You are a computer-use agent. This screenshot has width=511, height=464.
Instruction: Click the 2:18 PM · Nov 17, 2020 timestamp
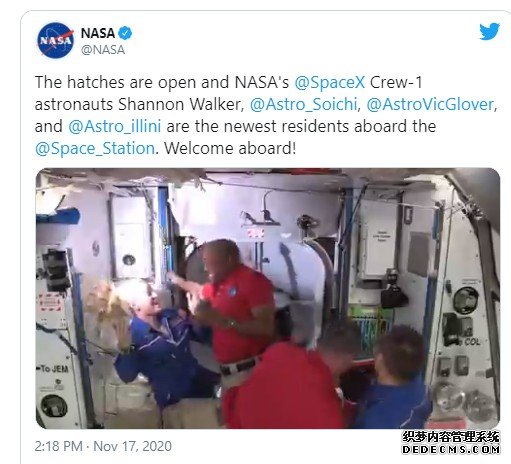[103, 446]
